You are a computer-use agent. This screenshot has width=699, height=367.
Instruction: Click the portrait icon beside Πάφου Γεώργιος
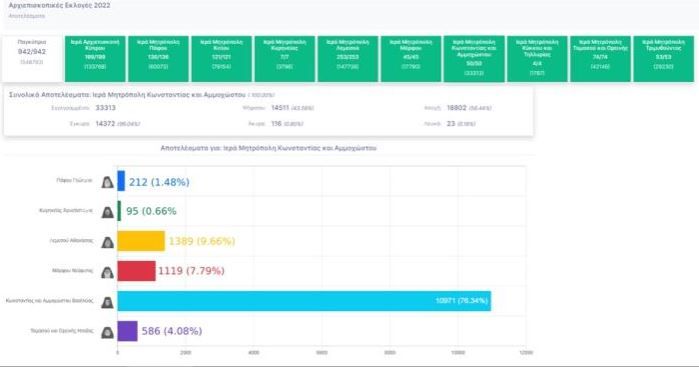(x=107, y=182)
